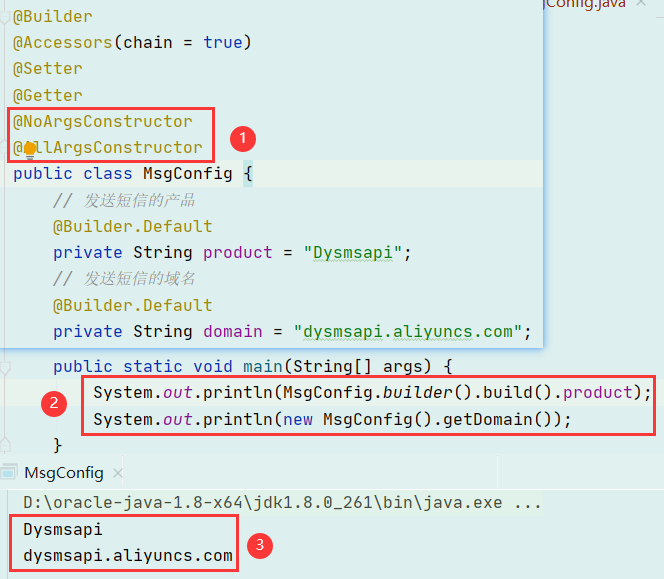This screenshot has width=664, height=579.
Task: Click the @NoArgsConstructor annotation
Action: click(103, 122)
